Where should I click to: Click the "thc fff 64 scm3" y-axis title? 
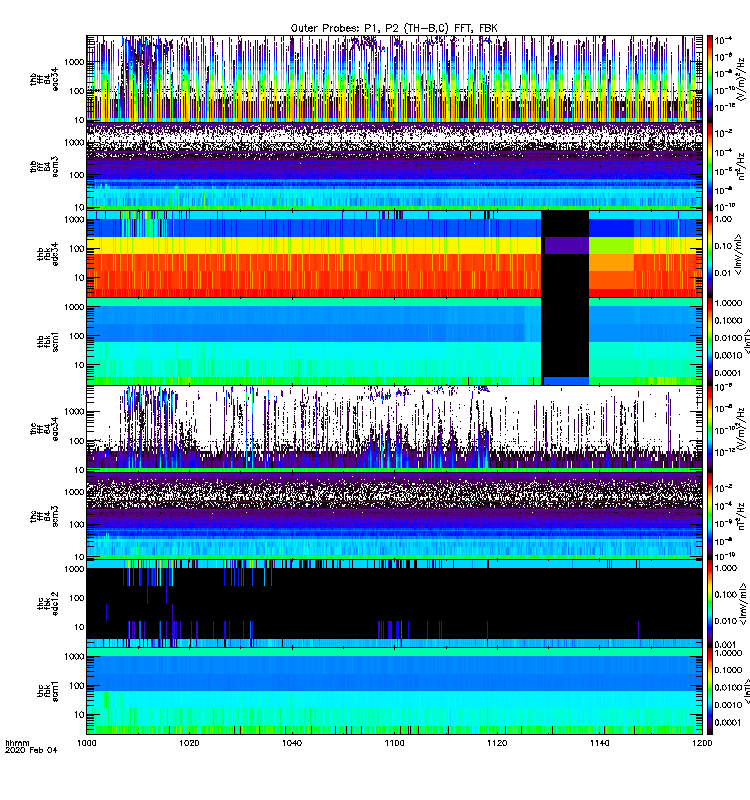pos(44,516)
